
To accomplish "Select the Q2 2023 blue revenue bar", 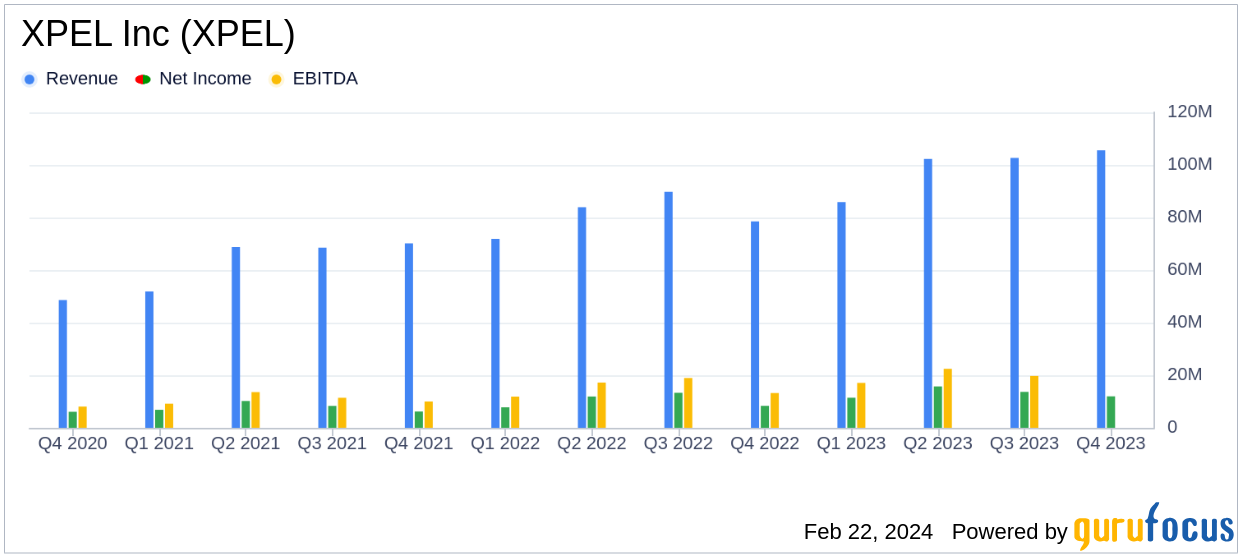I will point(928,294).
